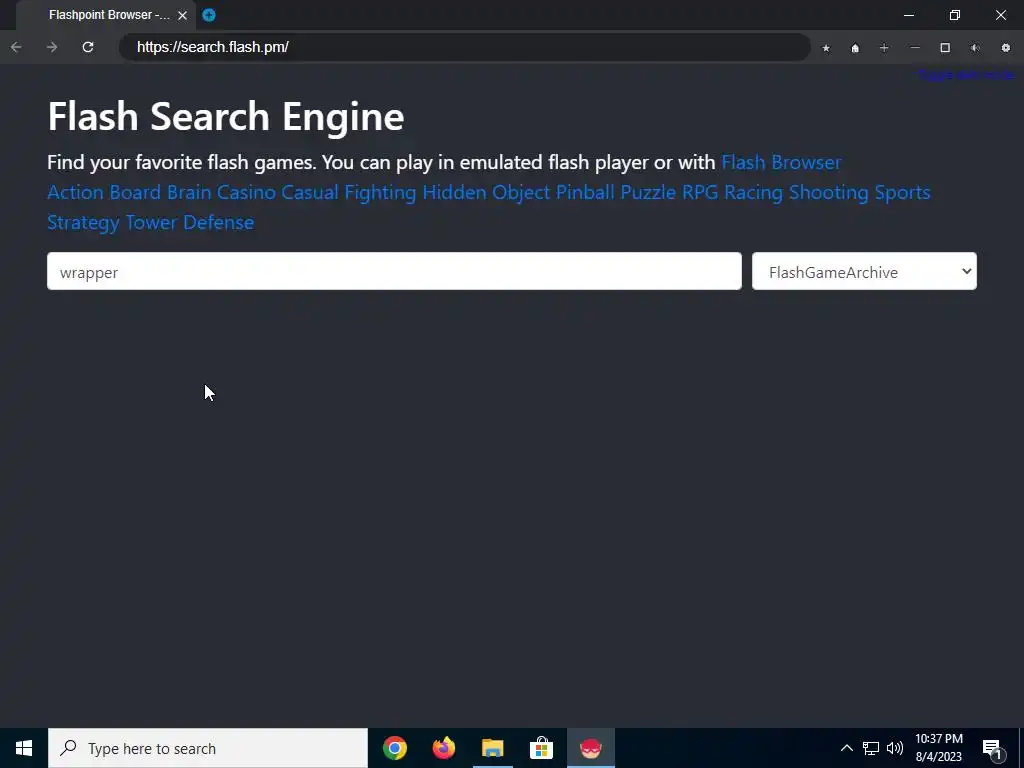The height and width of the screenshot is (768, 1024).
Task: Click the taskbar search box
Action: pyautogui.click(x=208, y=748)
